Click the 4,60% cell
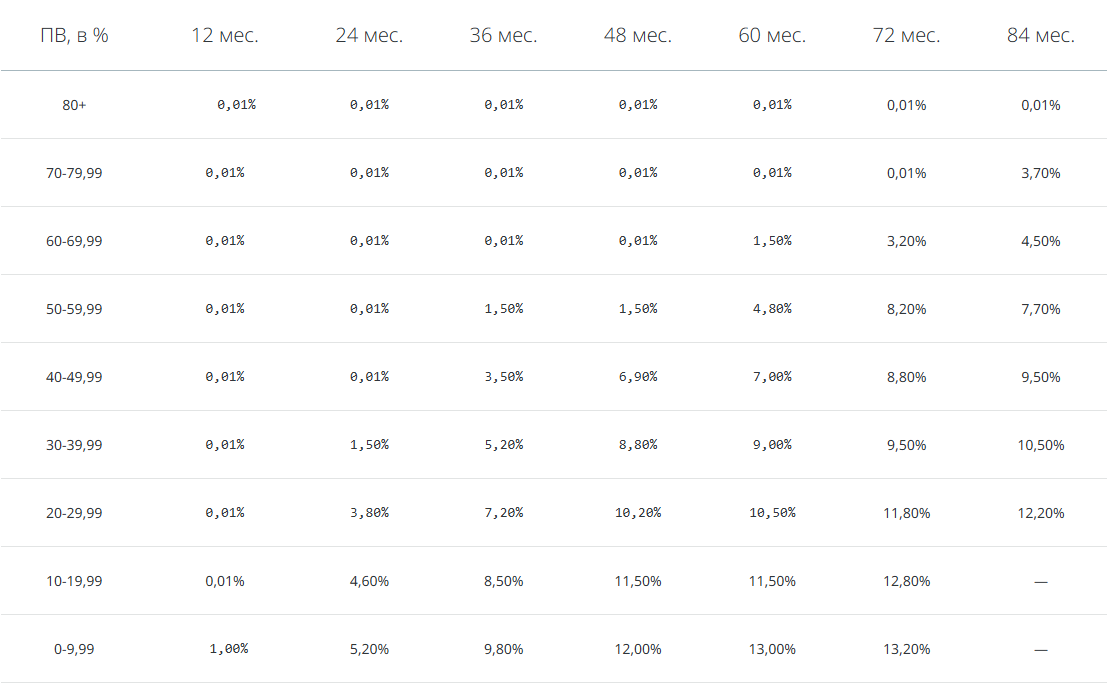 coord(369,581)
